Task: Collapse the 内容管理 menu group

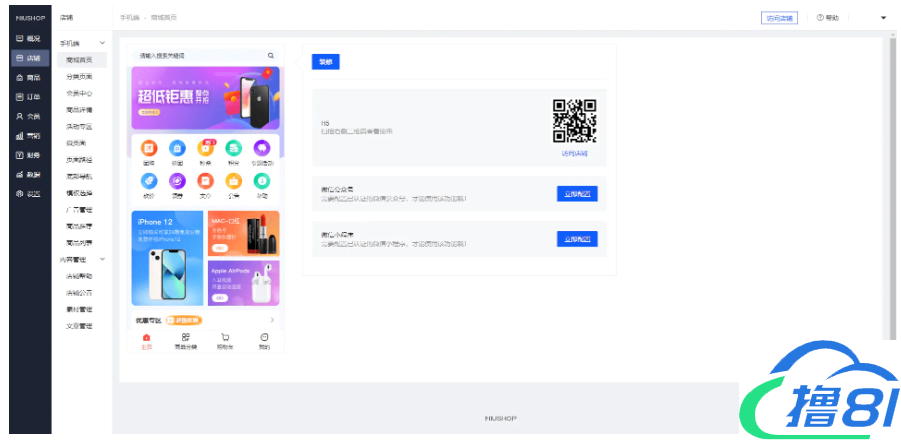Action: click(x=103, y=260)
